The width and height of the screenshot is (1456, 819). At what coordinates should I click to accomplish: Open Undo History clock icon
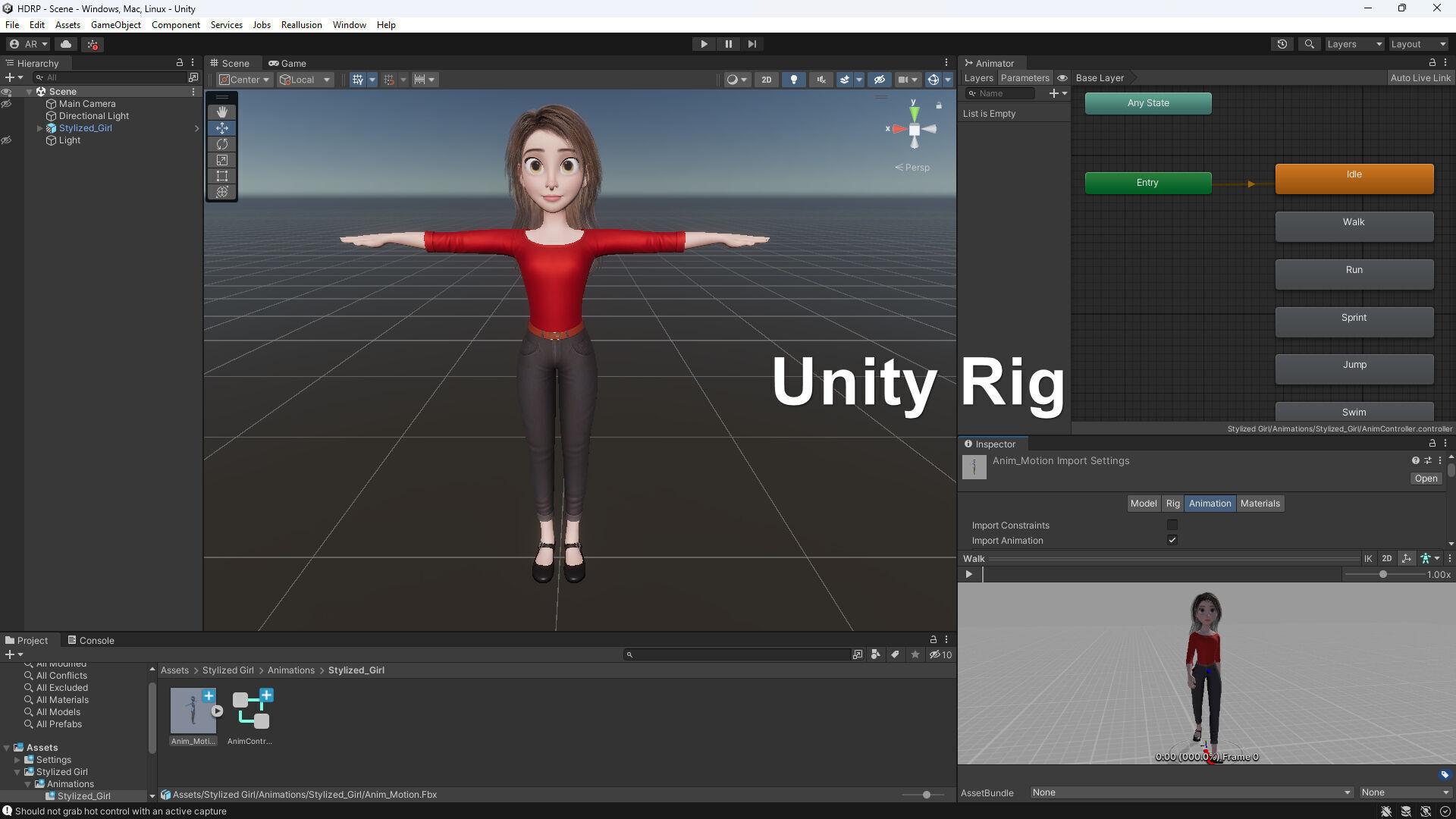click(1282, 44)
